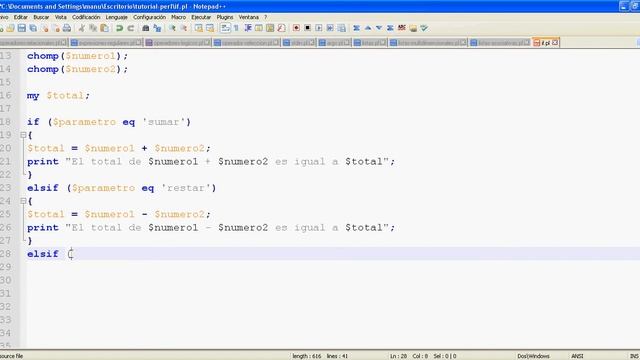Open Find with the binoculars icon
This screenshot has height=360, width=640.
click(x=146, y=28)
